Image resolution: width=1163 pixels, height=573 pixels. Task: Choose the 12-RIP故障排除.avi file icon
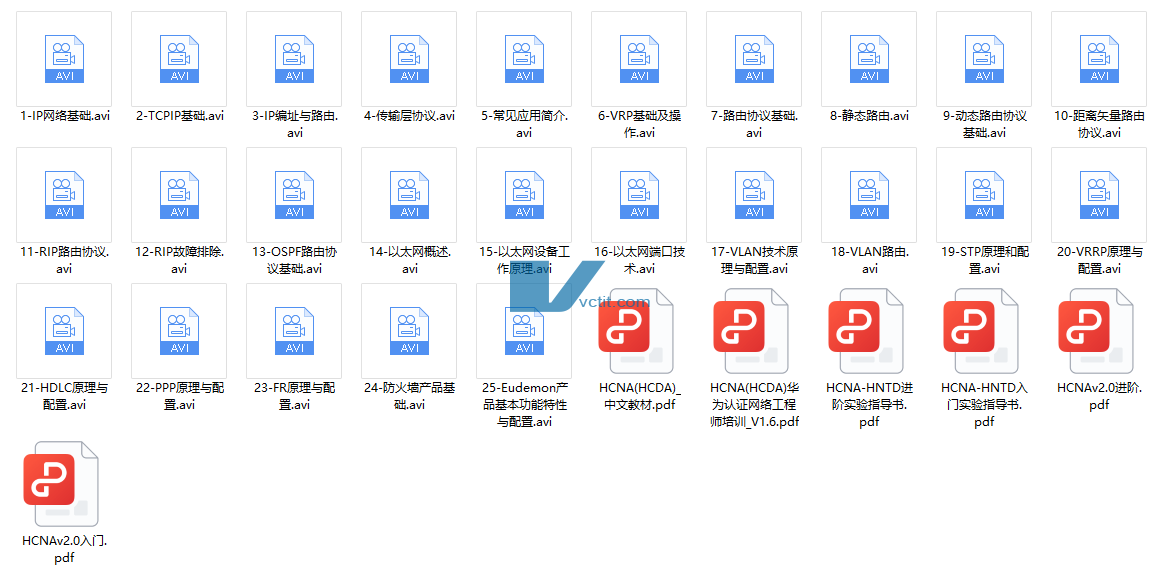point(179,195)
